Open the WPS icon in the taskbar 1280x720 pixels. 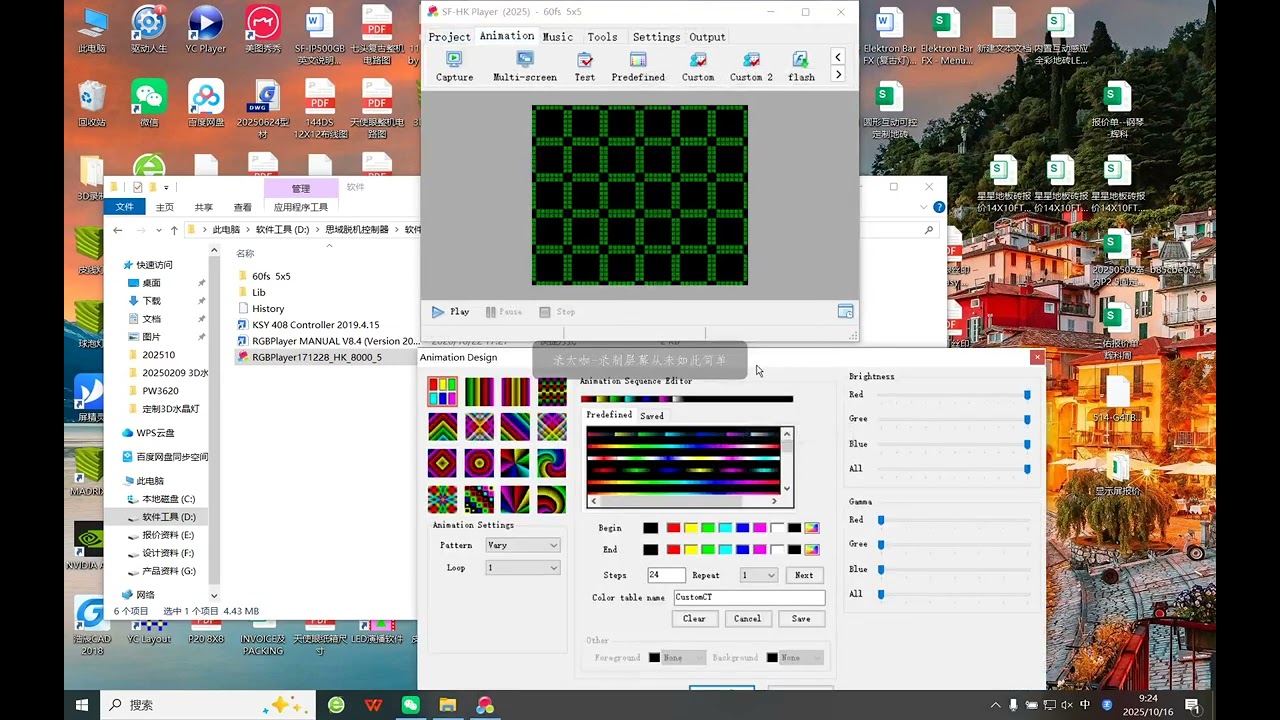(x=373, y=705)
